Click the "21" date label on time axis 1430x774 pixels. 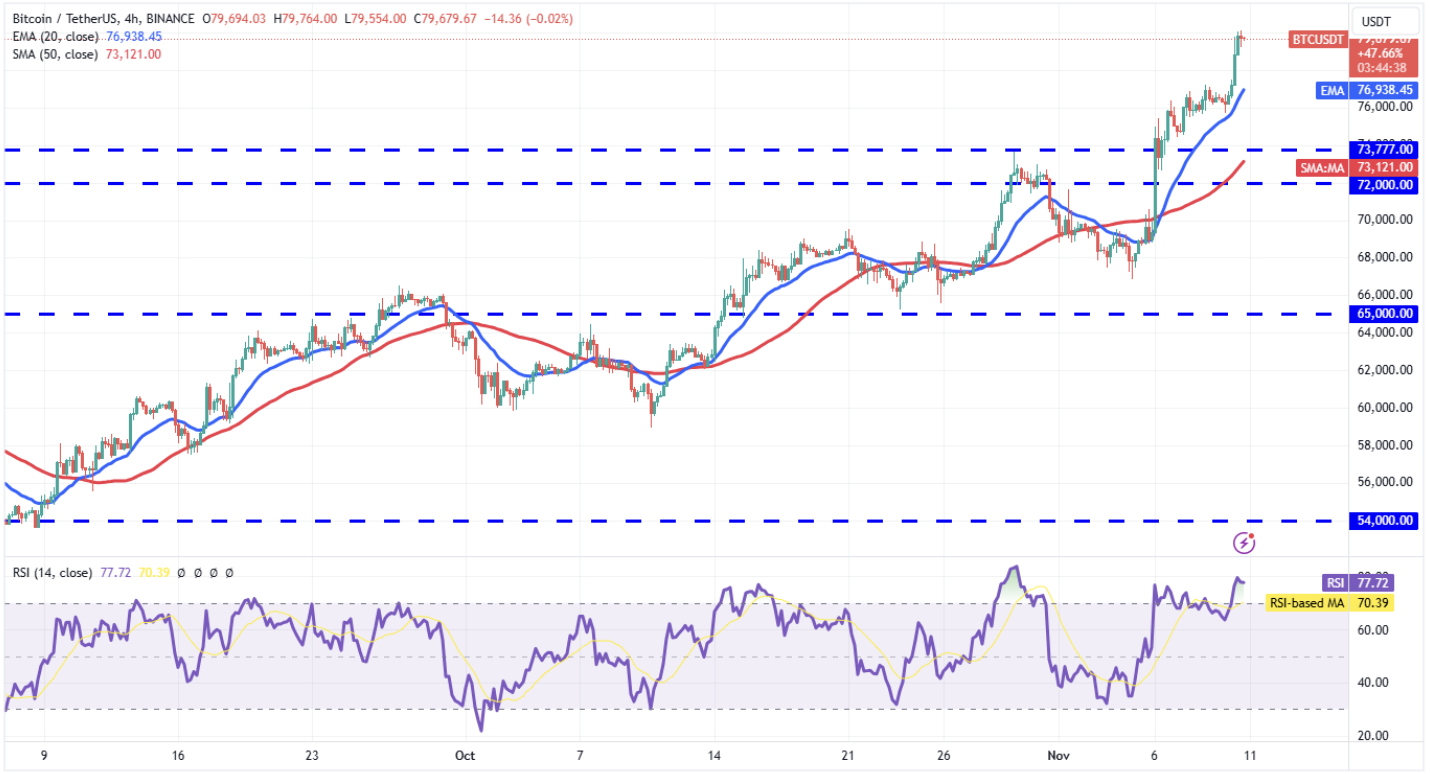pos(848,756)
